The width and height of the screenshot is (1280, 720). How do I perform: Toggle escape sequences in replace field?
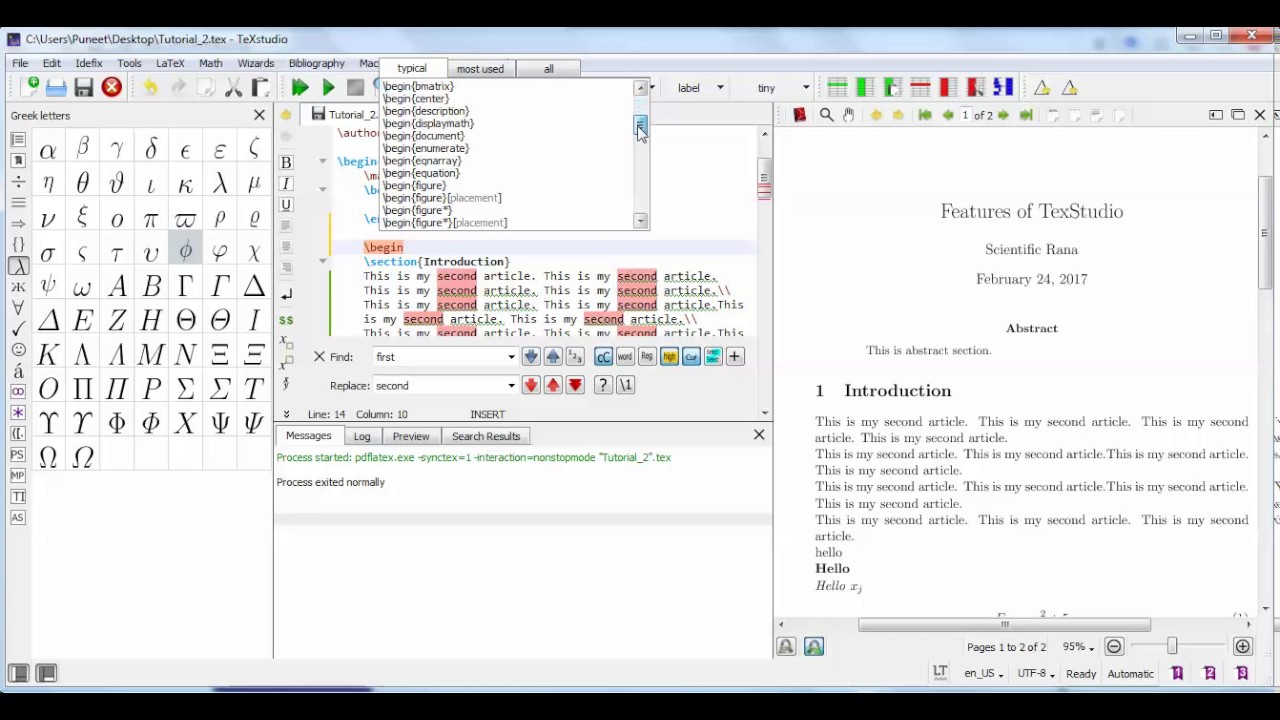(626, 385)
